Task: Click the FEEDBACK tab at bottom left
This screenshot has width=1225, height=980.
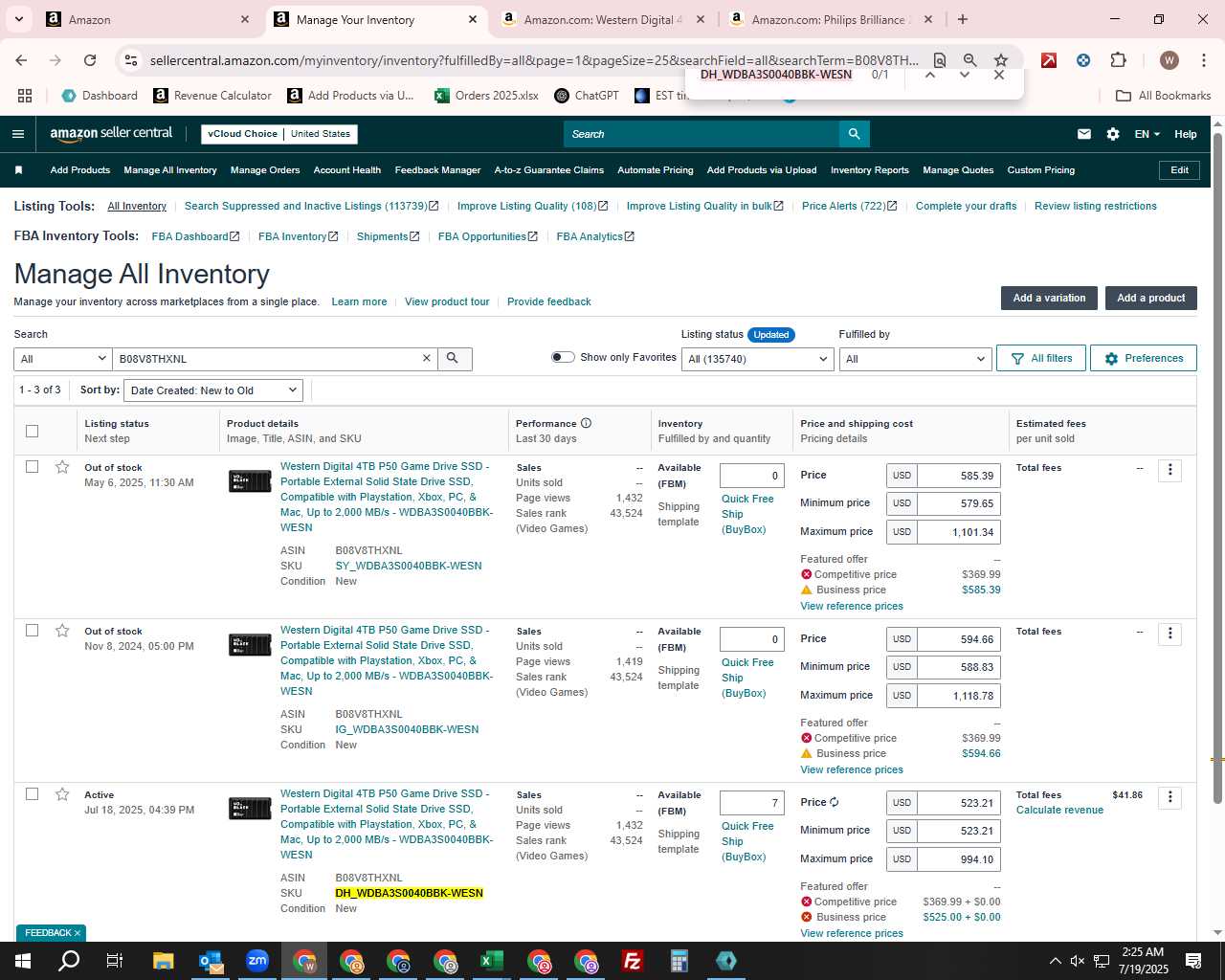Action: coord(52,932)
